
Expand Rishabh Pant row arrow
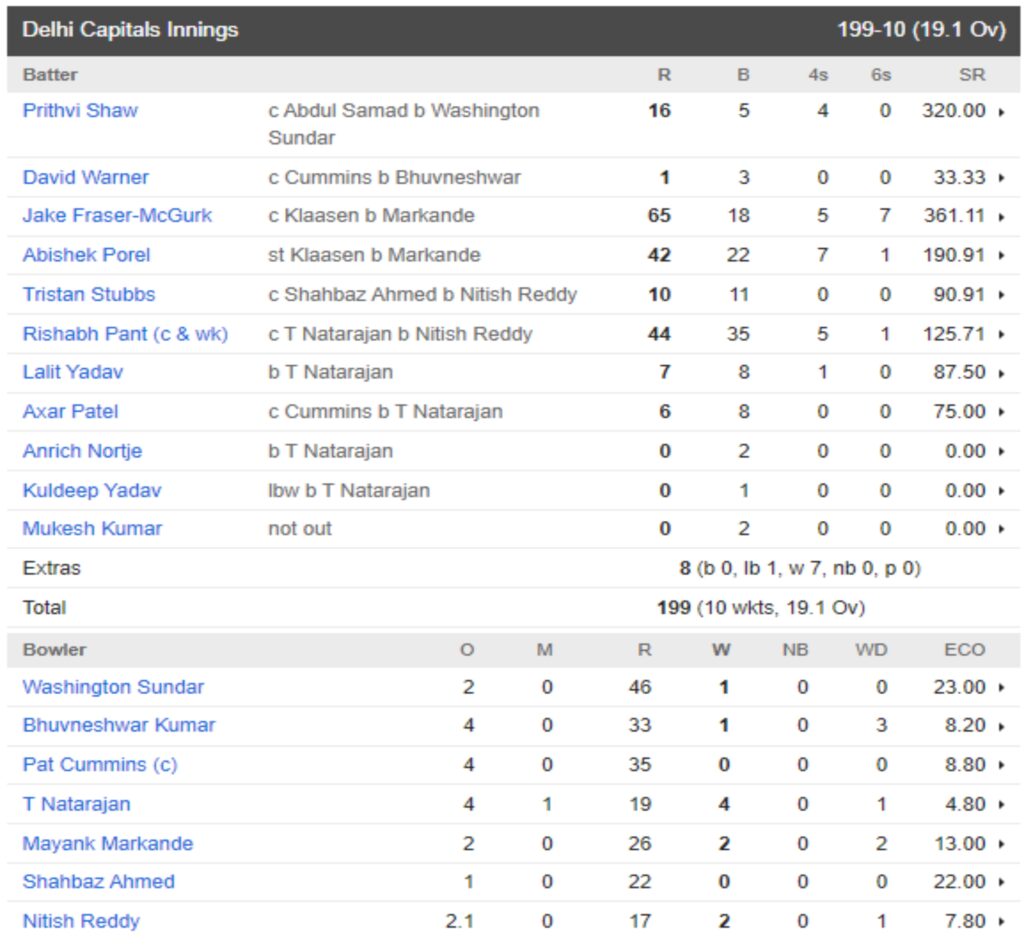[x=1002, y=334]
